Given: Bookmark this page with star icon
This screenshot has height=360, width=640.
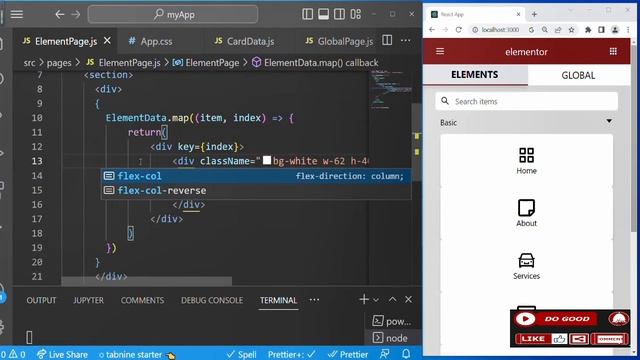Looking at the screenshot, I should click(x=571, y=30).
